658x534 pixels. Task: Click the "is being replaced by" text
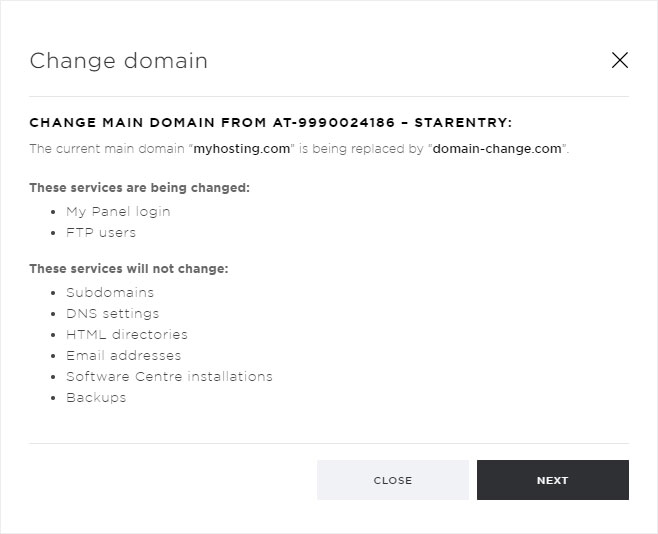361,148
